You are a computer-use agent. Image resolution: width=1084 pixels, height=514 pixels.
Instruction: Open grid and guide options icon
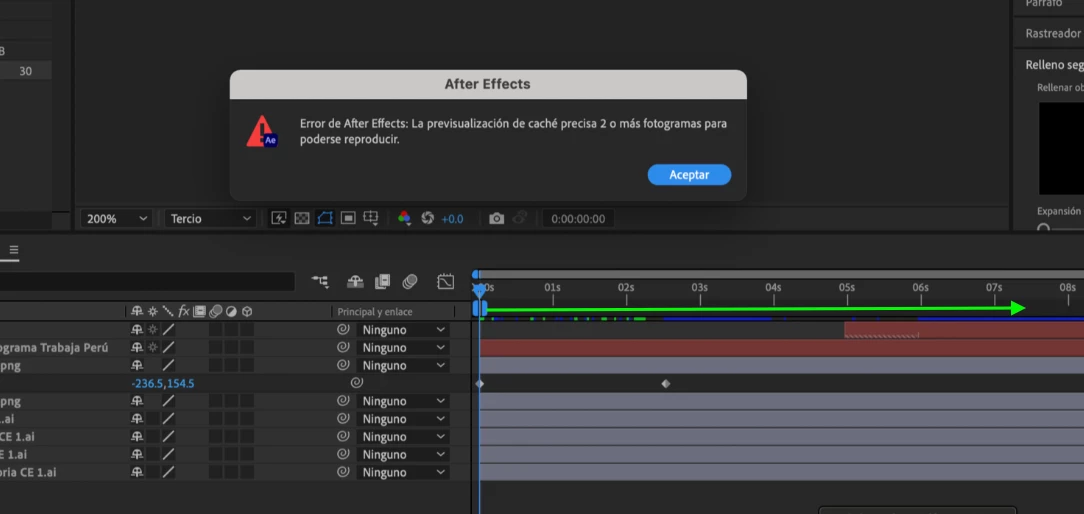coord(371,219)
